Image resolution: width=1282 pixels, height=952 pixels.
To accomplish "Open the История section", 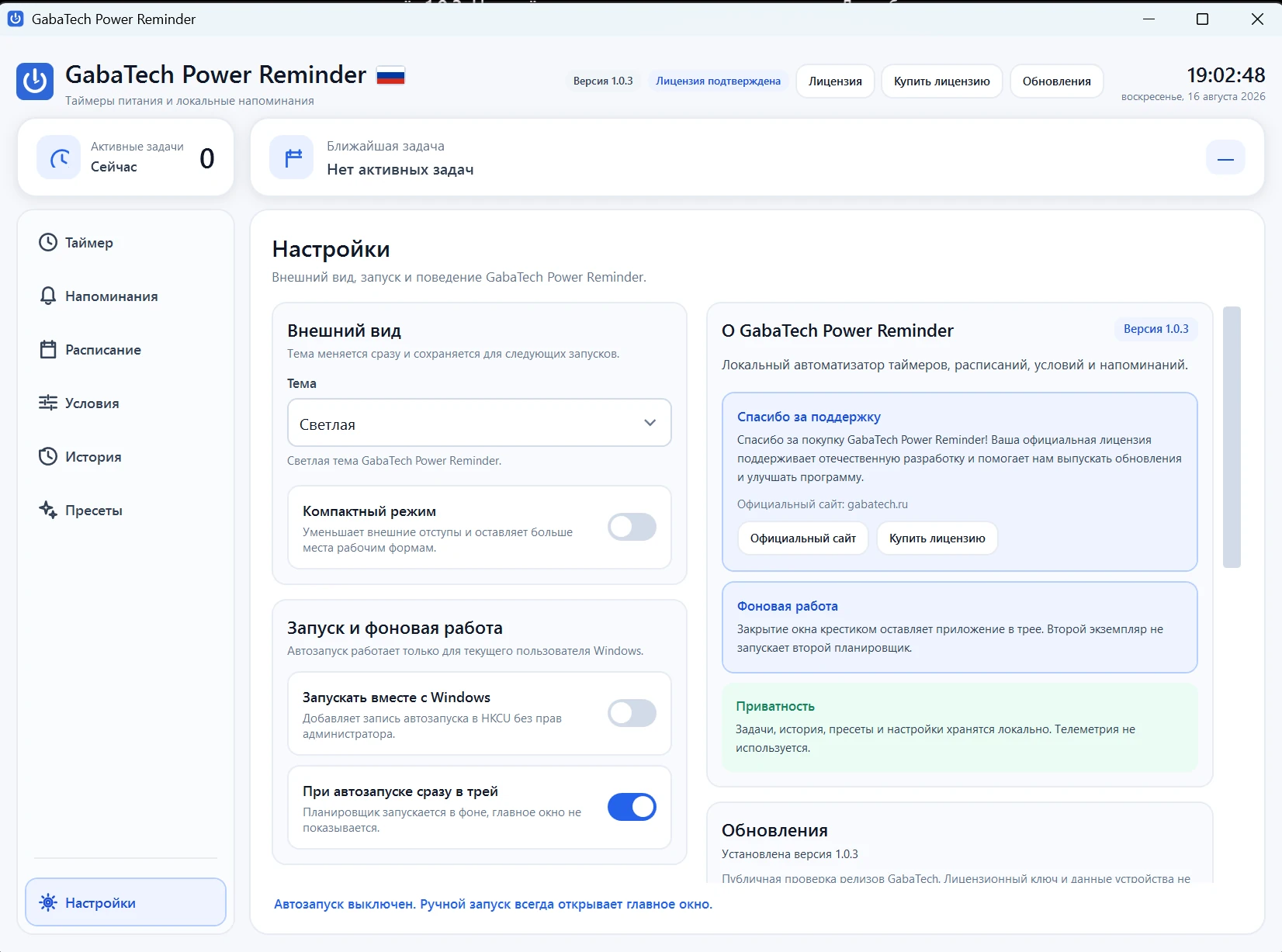I will tap(126, 456).
